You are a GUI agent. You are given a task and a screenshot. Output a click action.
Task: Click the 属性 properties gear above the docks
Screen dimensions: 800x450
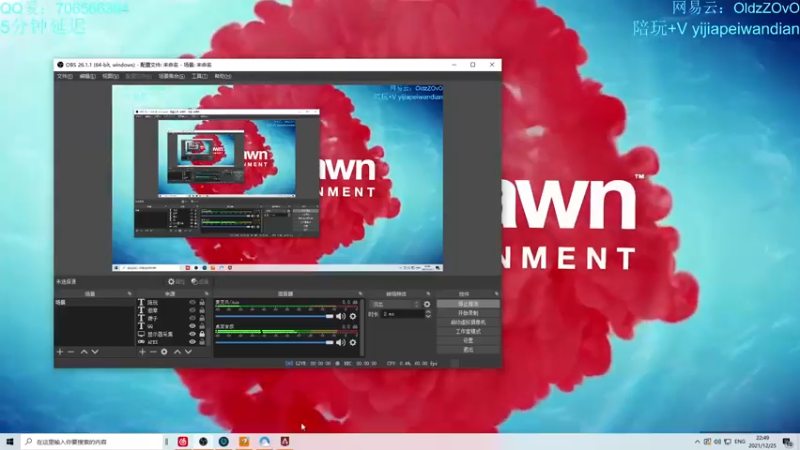tap(176, 282)
